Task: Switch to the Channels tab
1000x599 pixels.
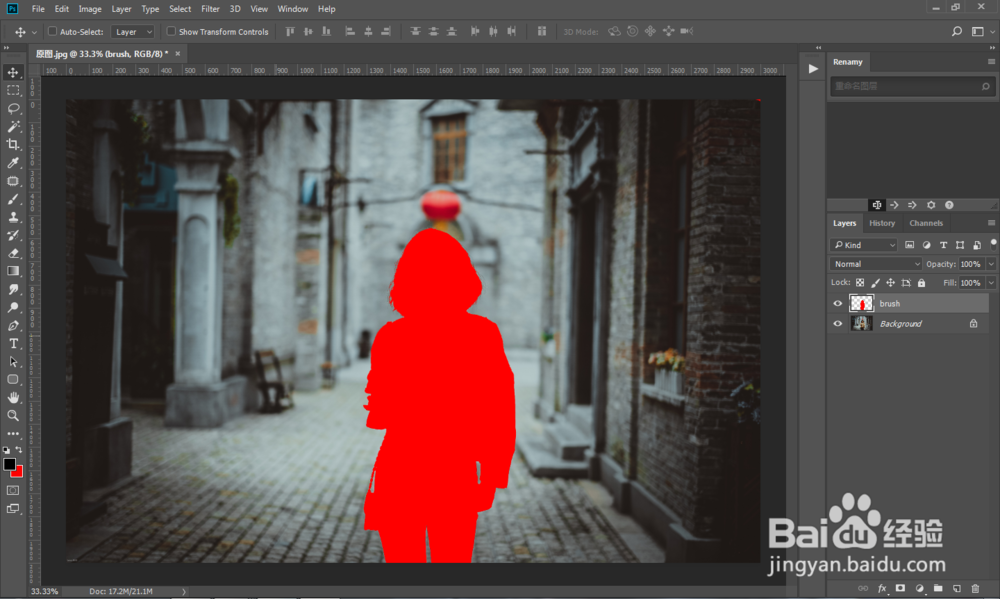Action: pyautogui.click(x=926, y=223)
